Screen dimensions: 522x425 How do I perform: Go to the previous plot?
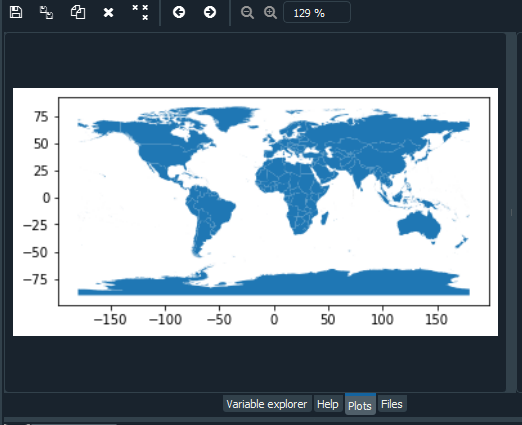(179, 13)
